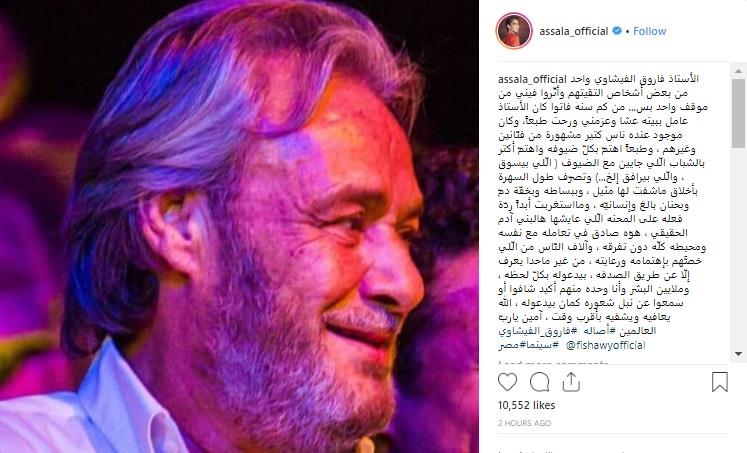
Task: Click the caption scrollbar down arrow
Action: coord(738,354)
